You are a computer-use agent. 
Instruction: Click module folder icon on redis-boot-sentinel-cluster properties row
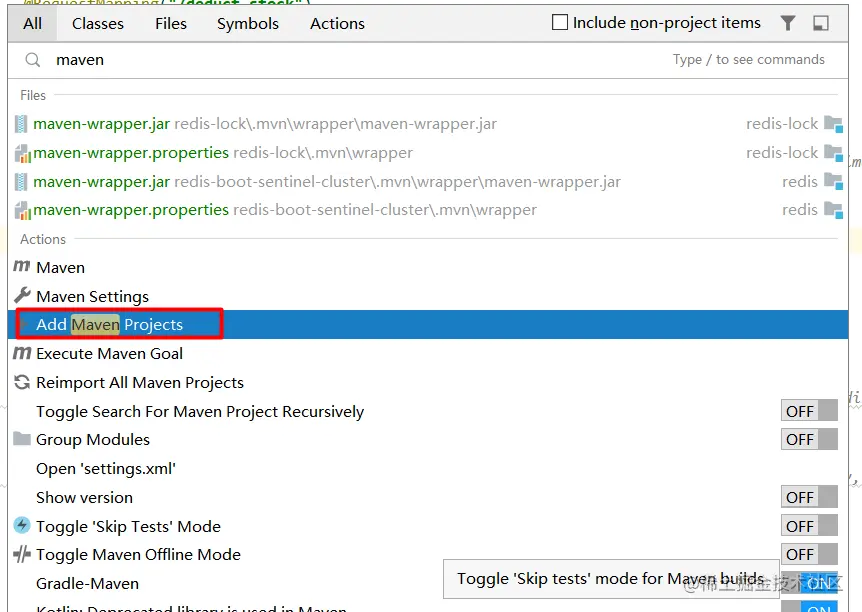tap(833, 211)
